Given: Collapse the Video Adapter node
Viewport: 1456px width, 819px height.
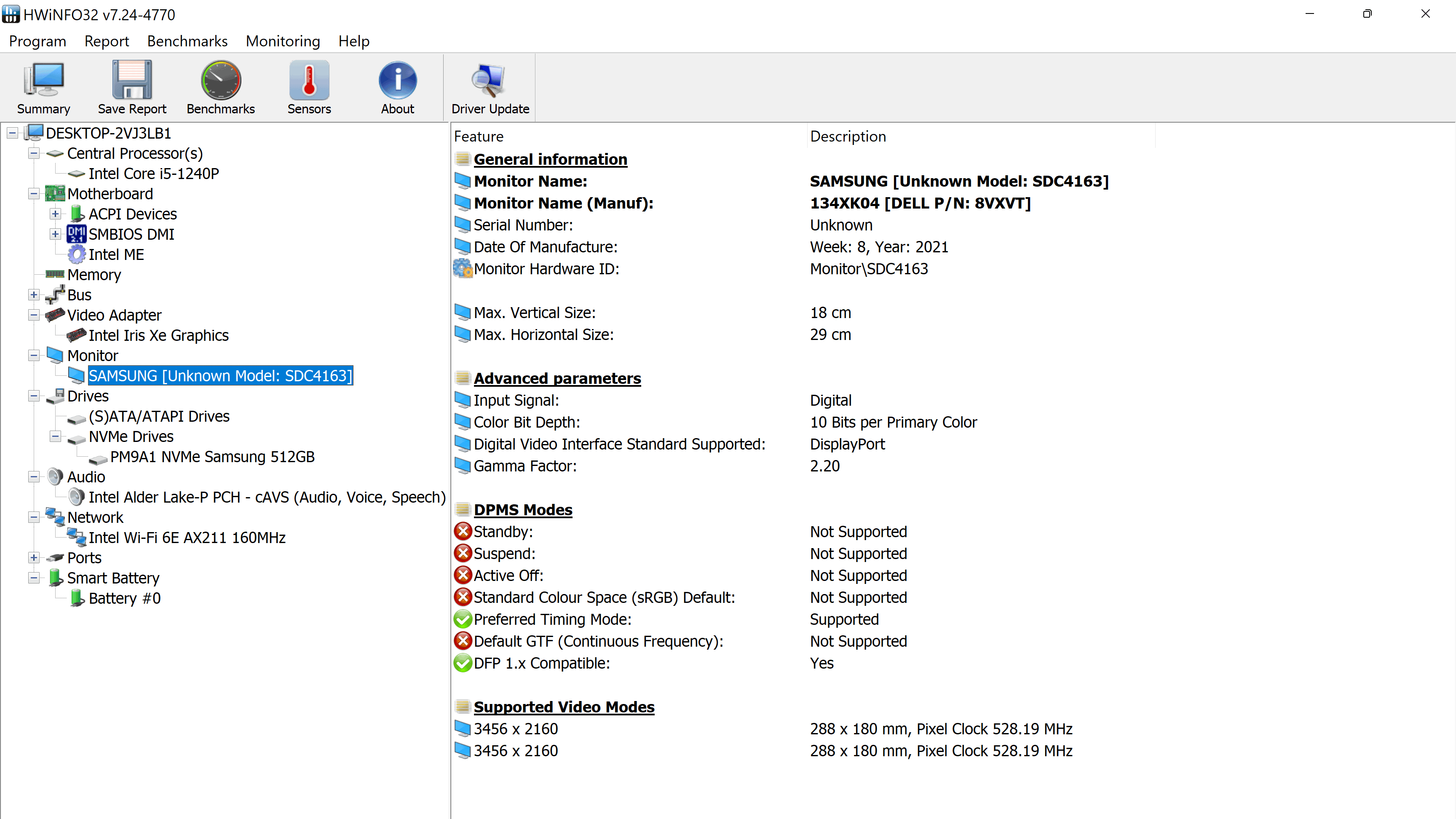Looking at the screenshot, I should tap(34, 316).
